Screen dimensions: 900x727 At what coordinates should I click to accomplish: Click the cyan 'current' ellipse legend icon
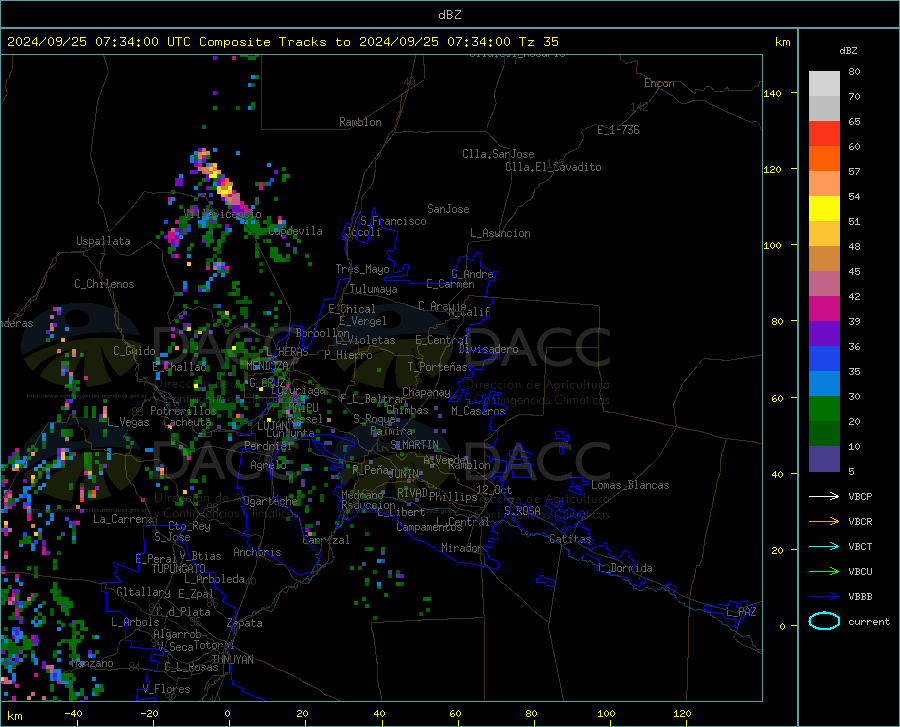(824, 621)
